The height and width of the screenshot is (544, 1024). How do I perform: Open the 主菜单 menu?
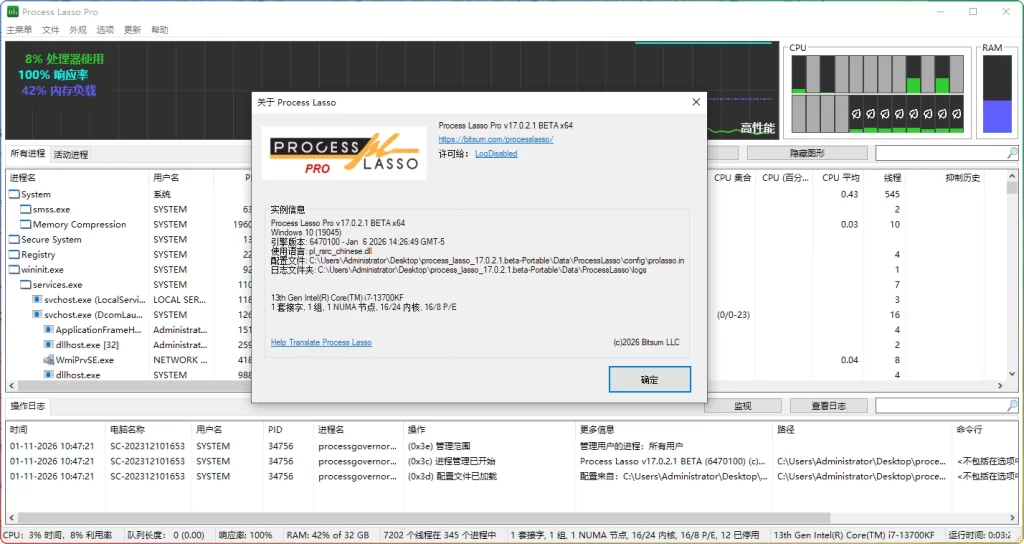[19, 29]
